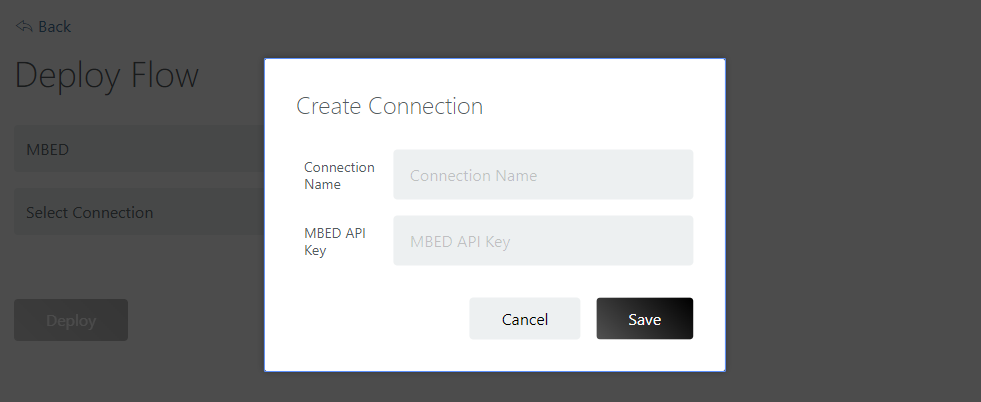Expand the Select Connection dropdown

pyautogui.click(x=138, y=213)
